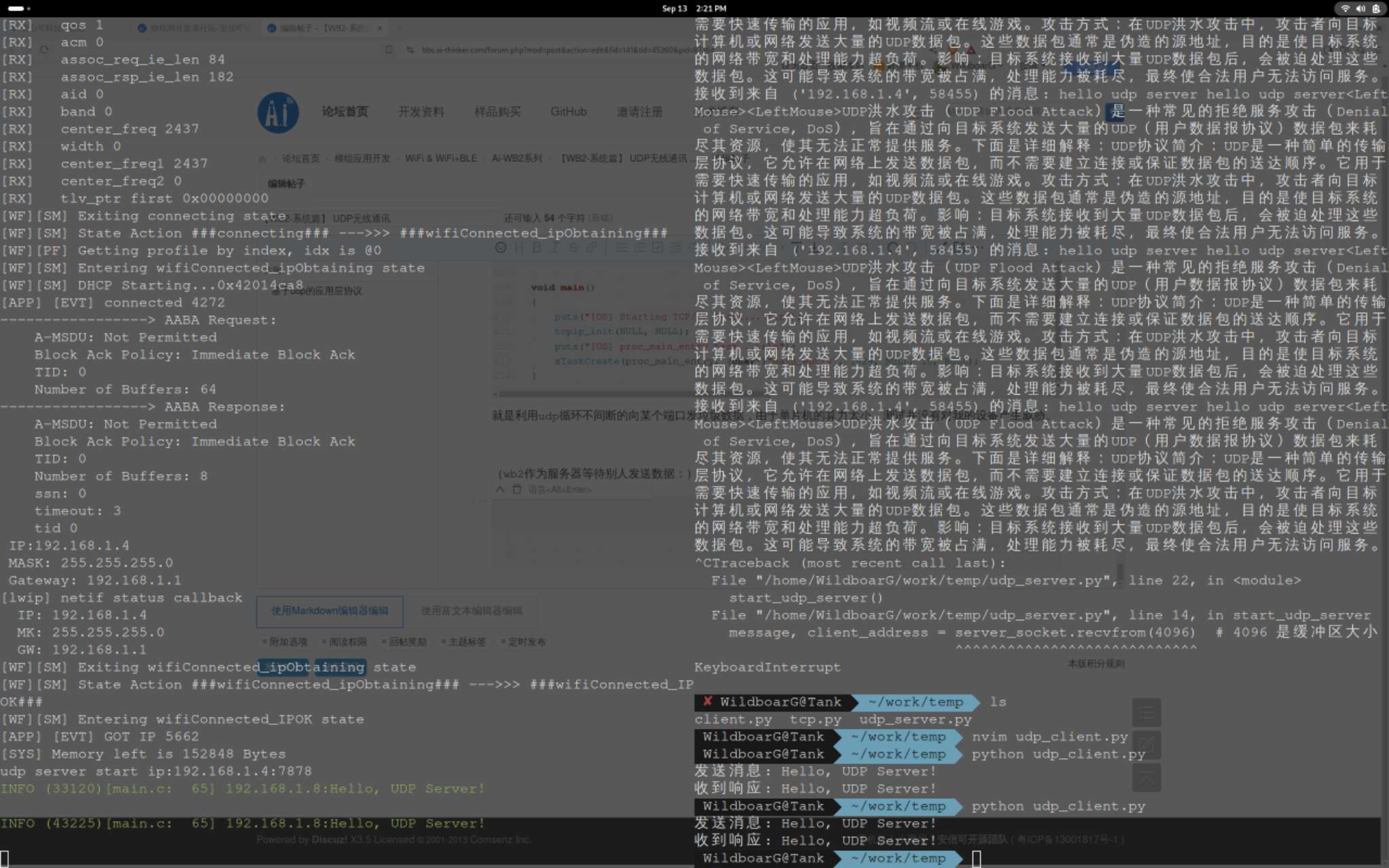1389x868 pixels.
Task: Go to 模组应用开发 breadcrumb
Action: pos(362,158)
